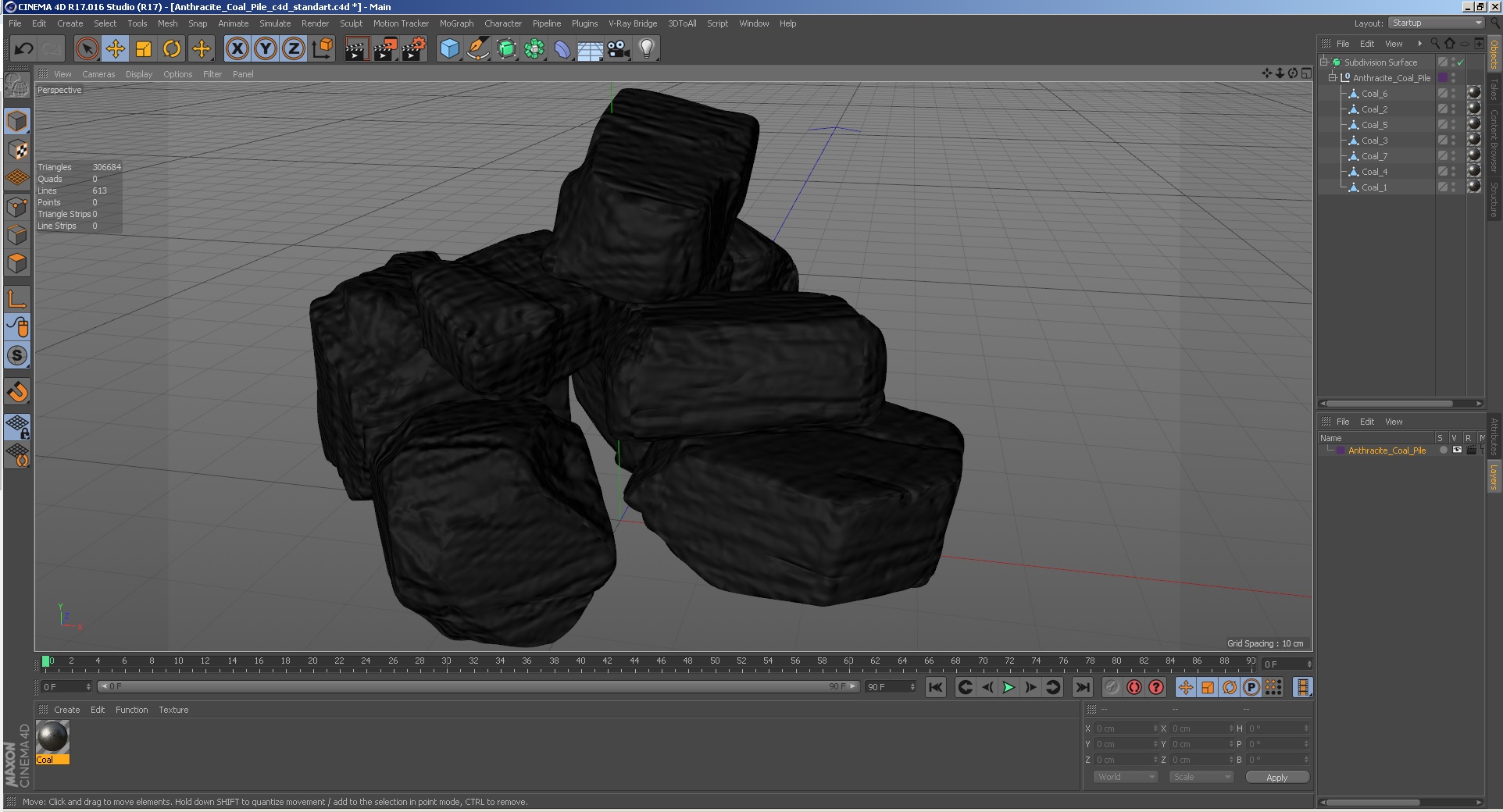Toggle the X axis lock
The width and height of the screenshot is (1503, 812).
[x=237, y=49]
